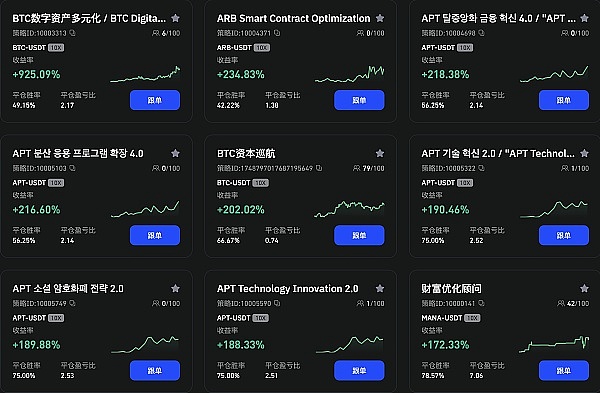Click 跟单 on the MANA-USDT strategy card
The image size is (600, 393).
point(564,370)
